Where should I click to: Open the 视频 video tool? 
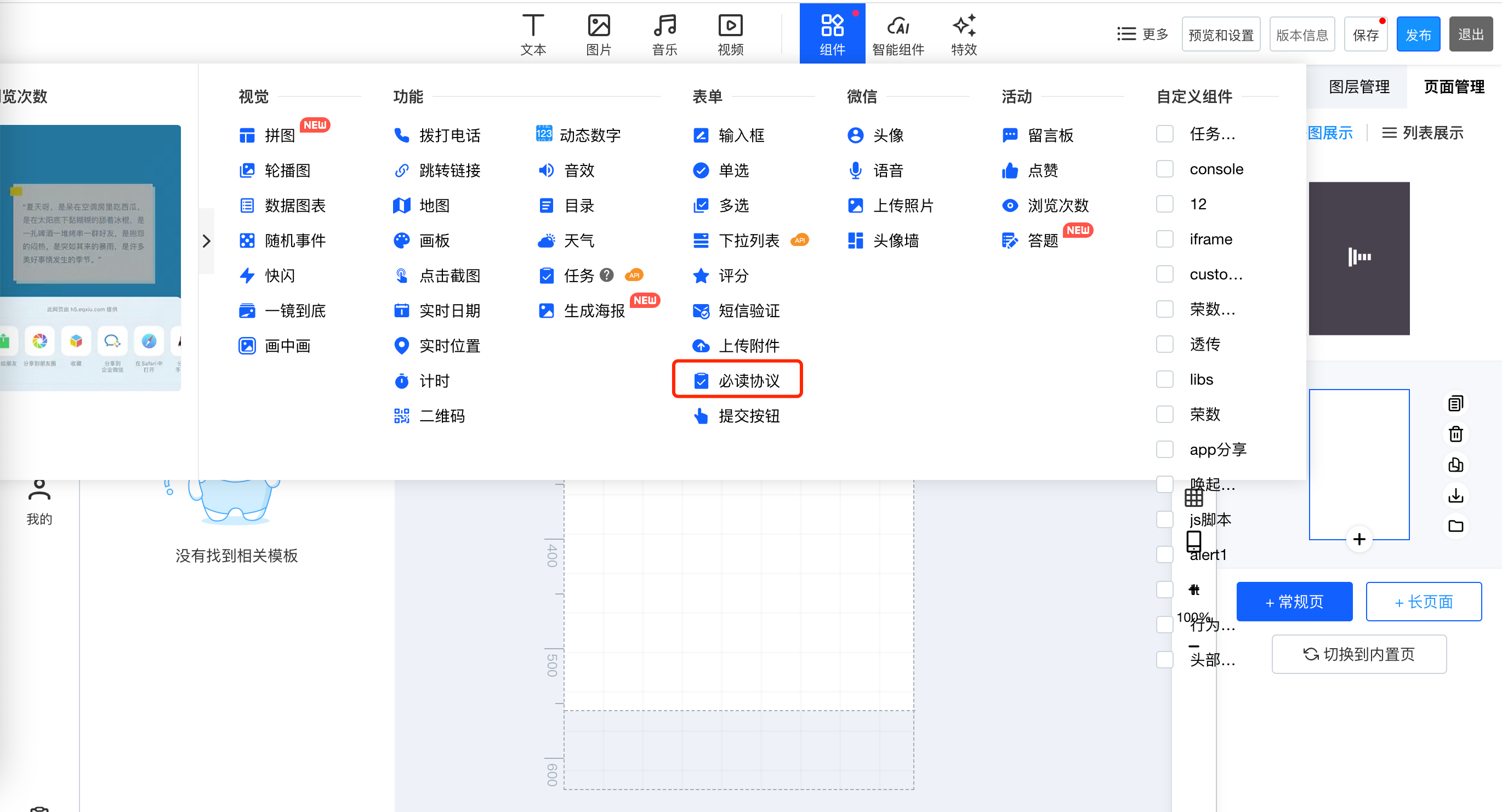point(731,35)
